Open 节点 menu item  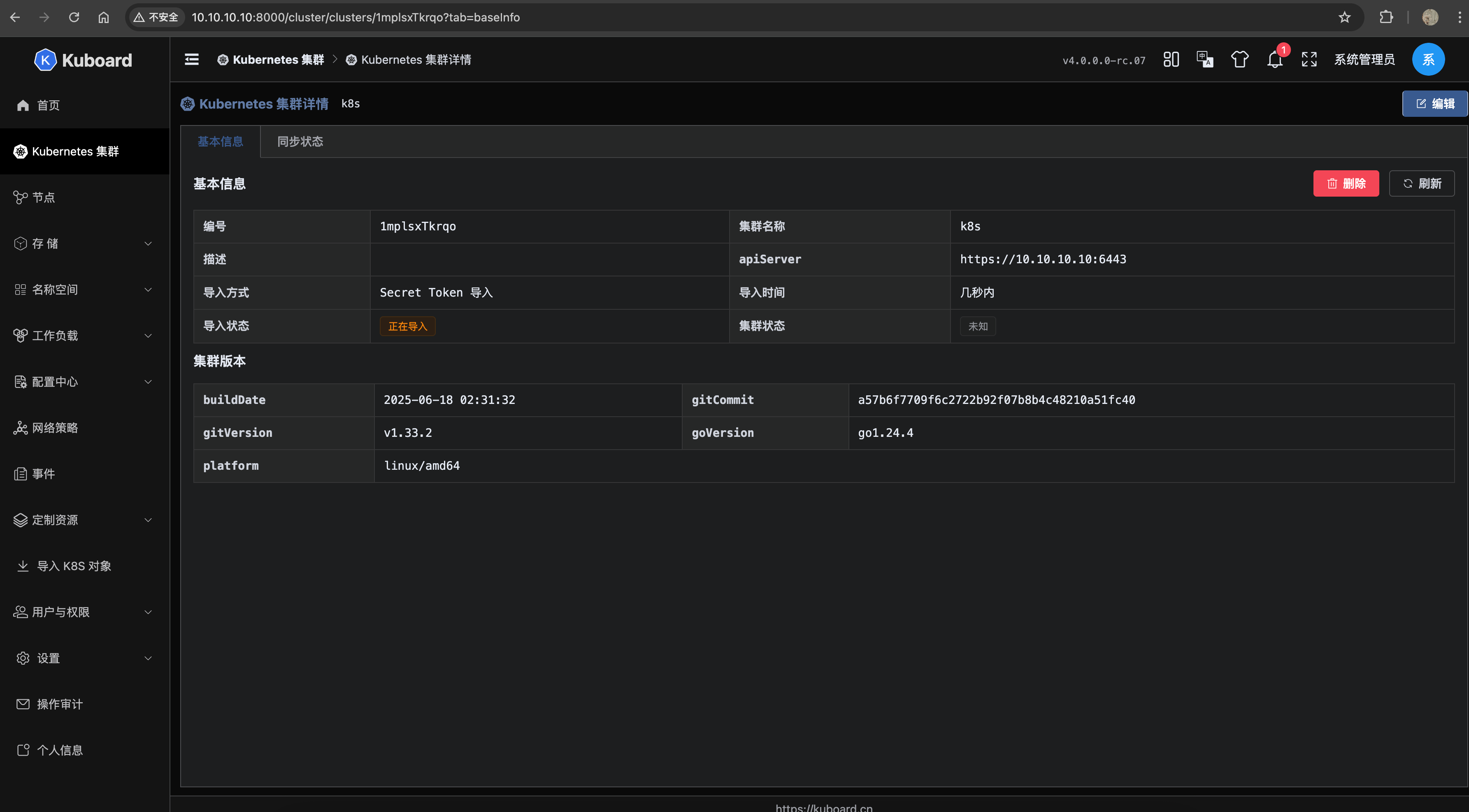click(84, 197)
